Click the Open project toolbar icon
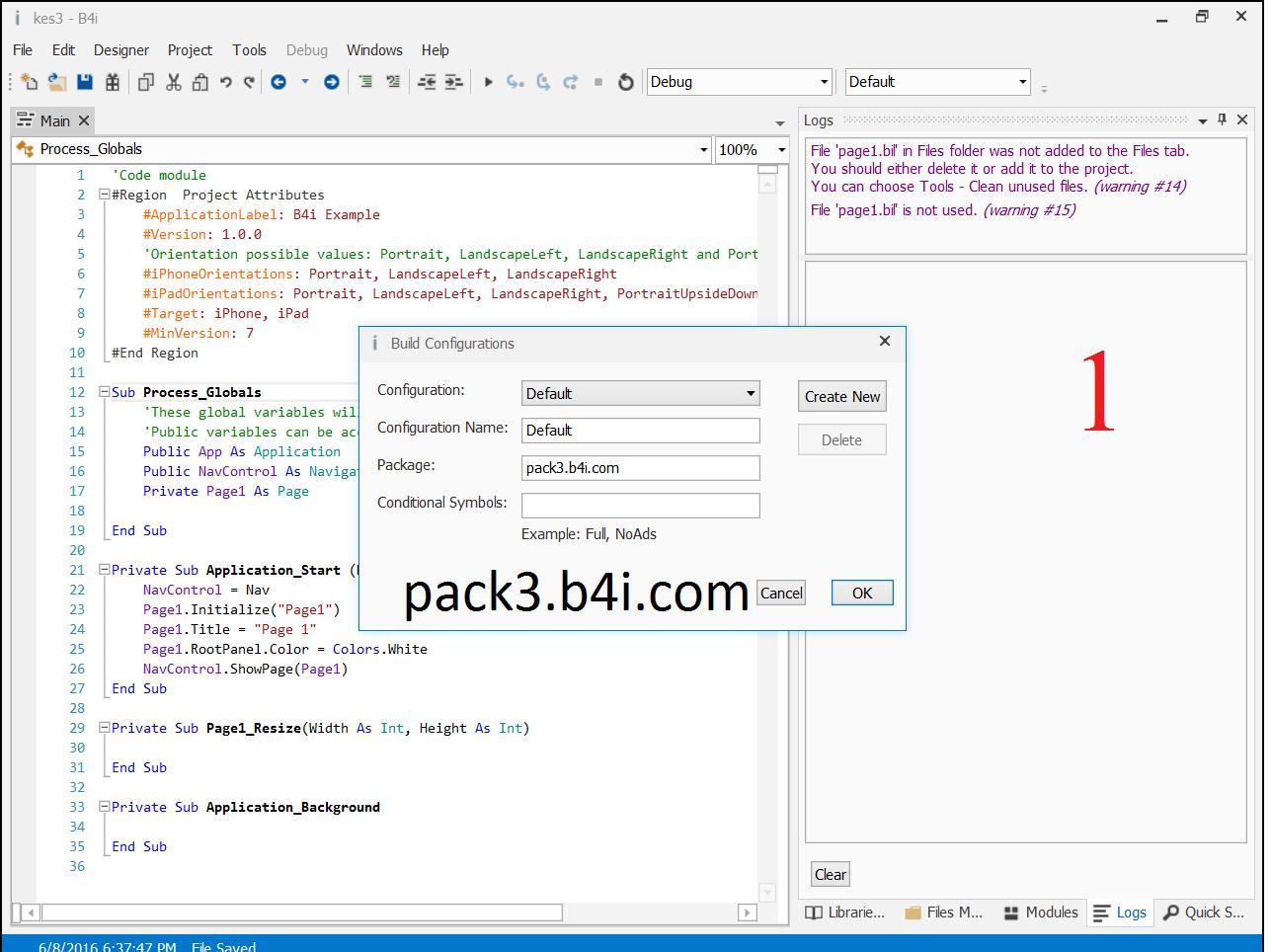The width and height of the screenshot is (1272, 952). (x=56, y=82)
